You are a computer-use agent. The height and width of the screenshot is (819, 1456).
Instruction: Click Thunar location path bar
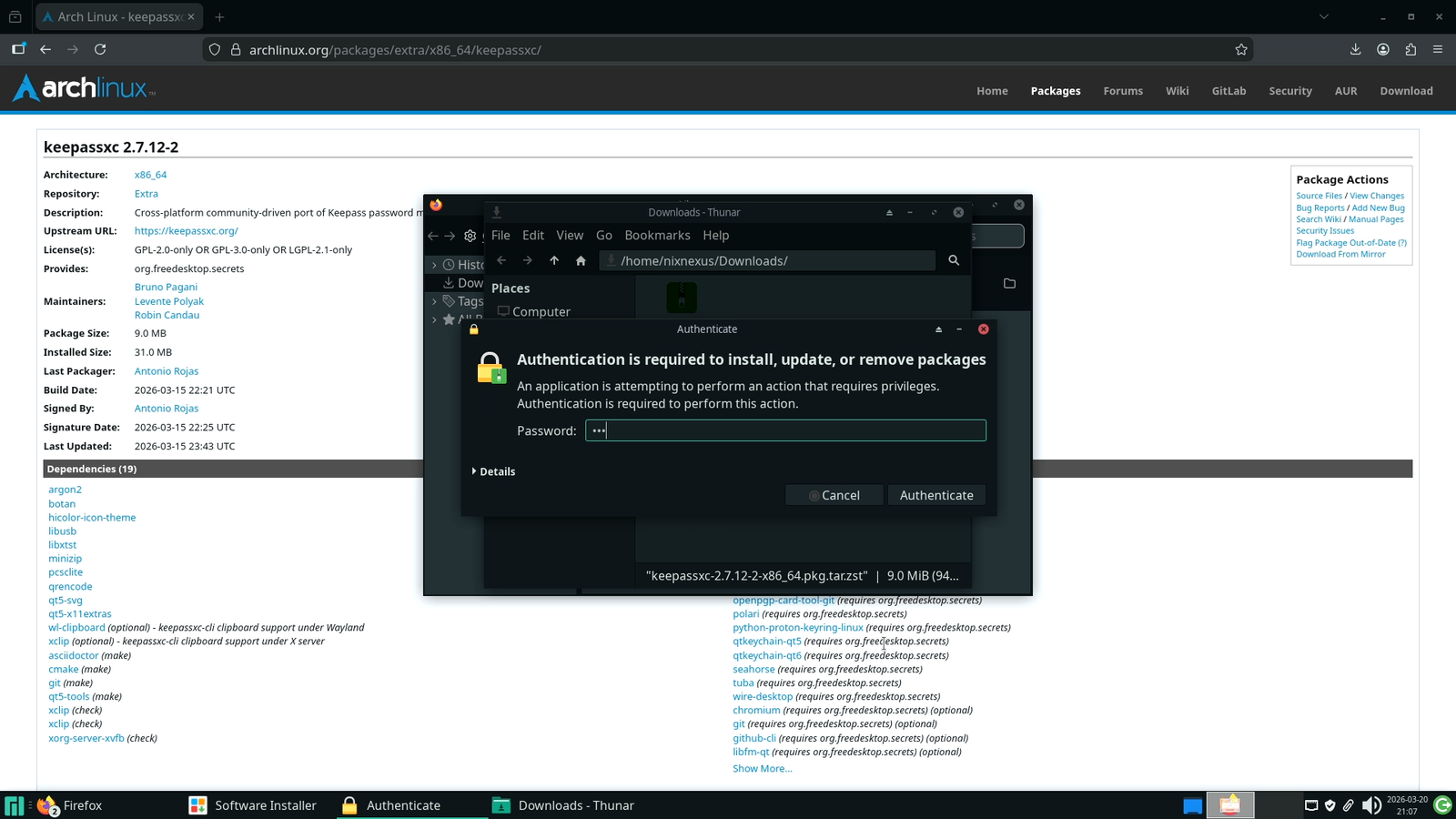[767, 260]
